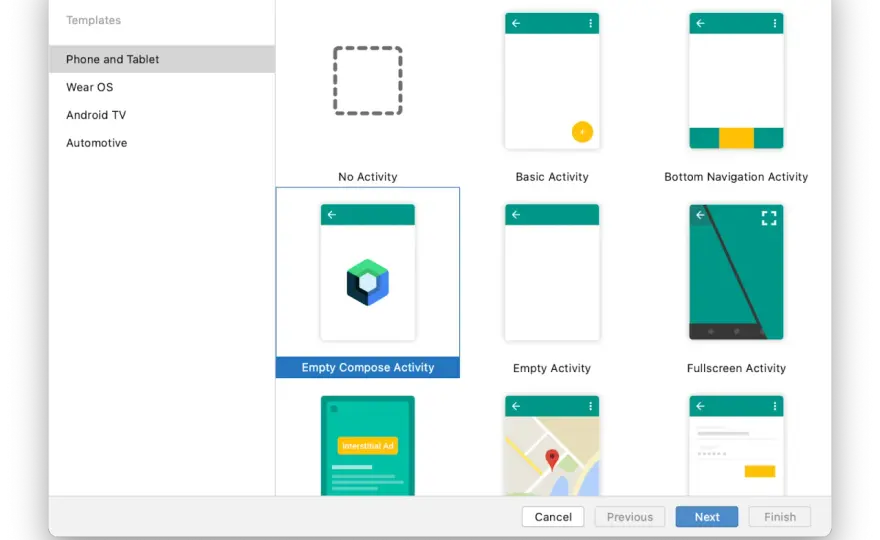Click the red map pin icon
Viewport: 880px width, 540px height.
552,459
